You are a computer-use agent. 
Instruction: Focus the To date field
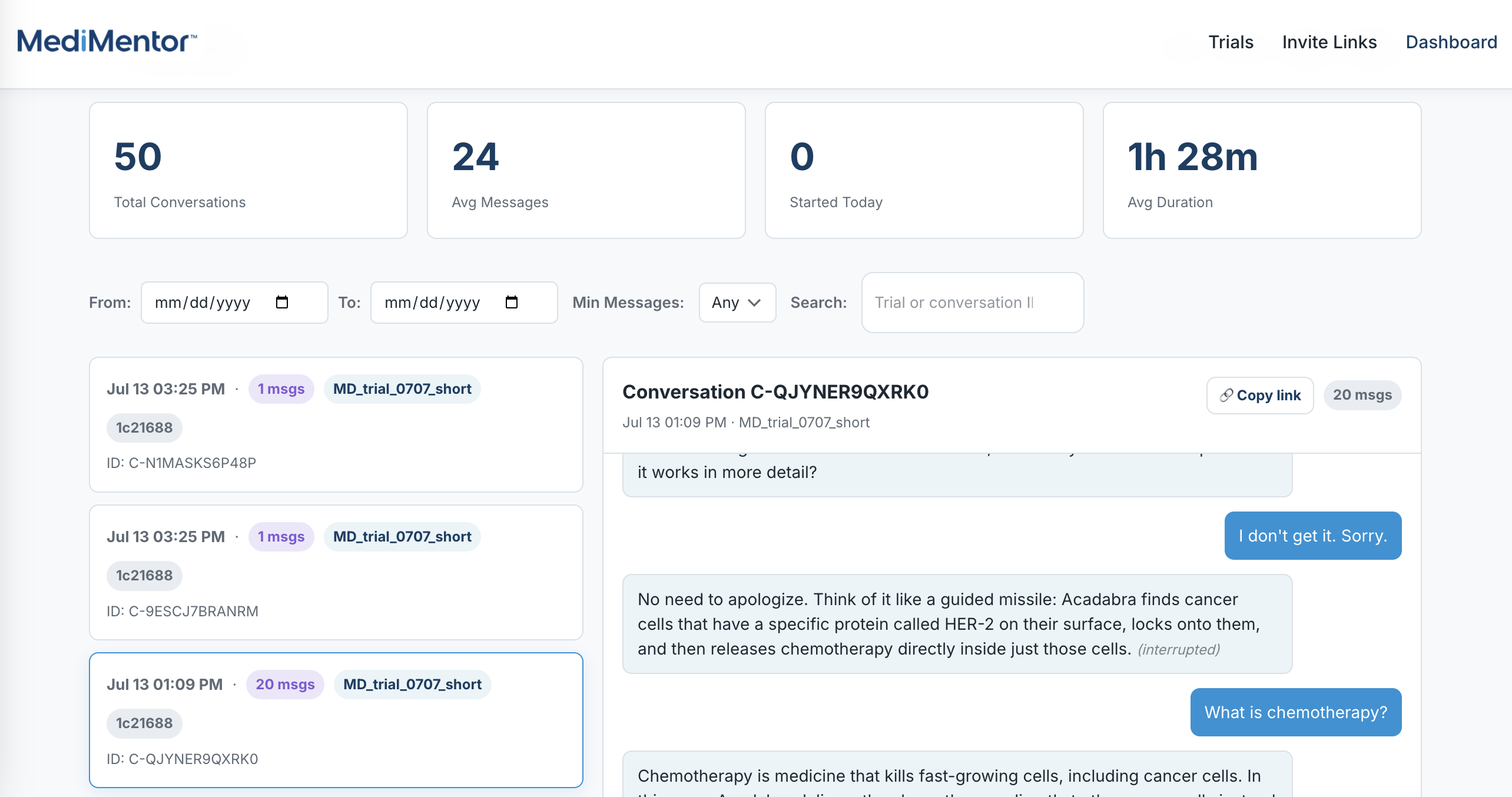coord(464,303)
